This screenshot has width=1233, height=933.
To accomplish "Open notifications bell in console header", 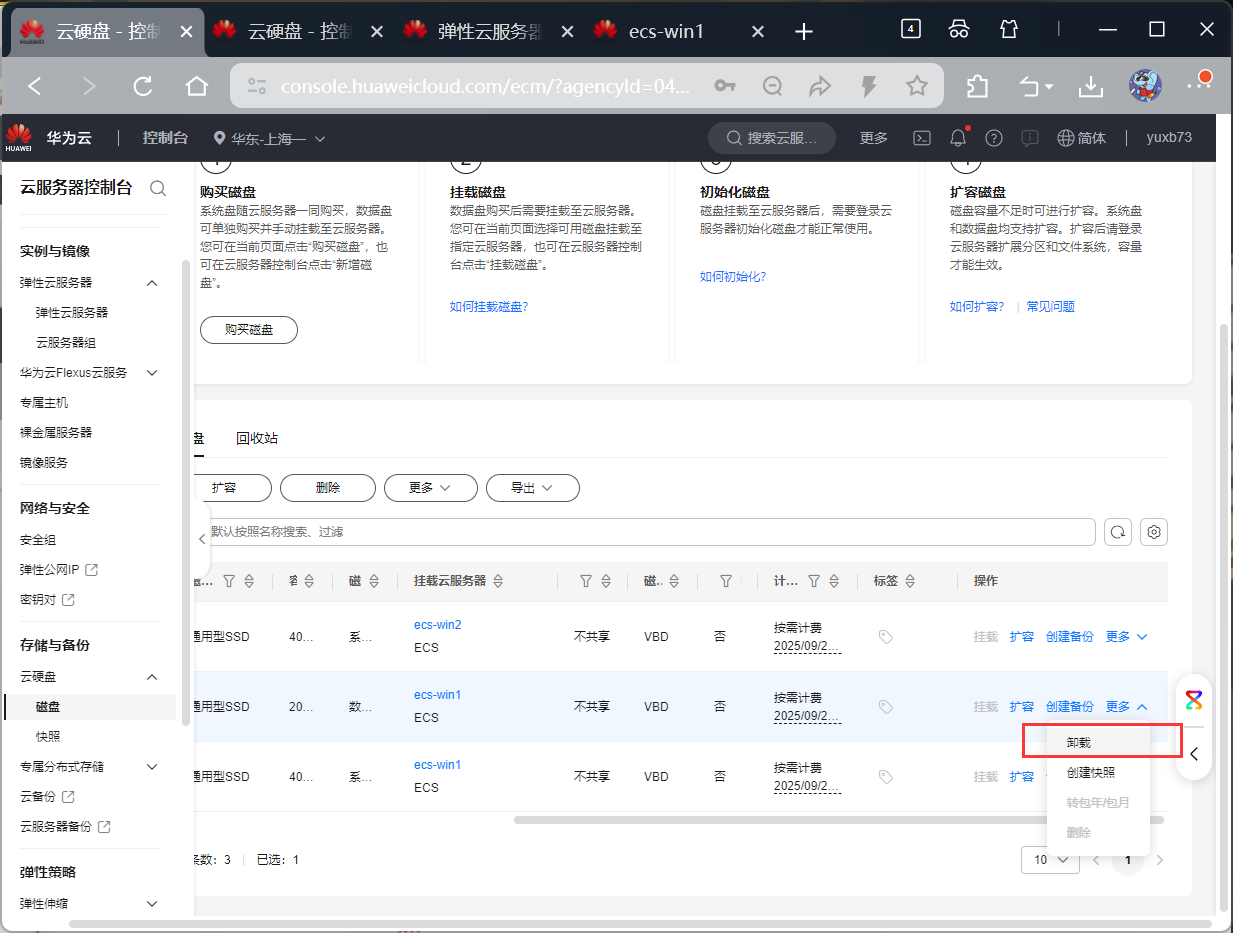I will pos(958,138).
